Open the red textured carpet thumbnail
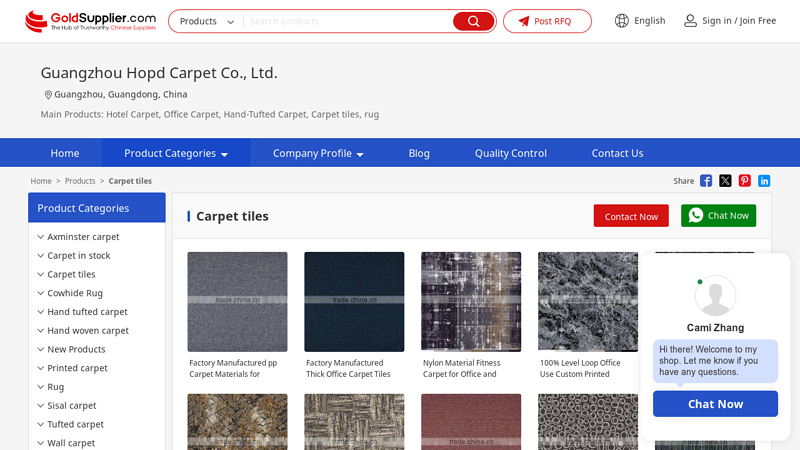 click(471, 422)
